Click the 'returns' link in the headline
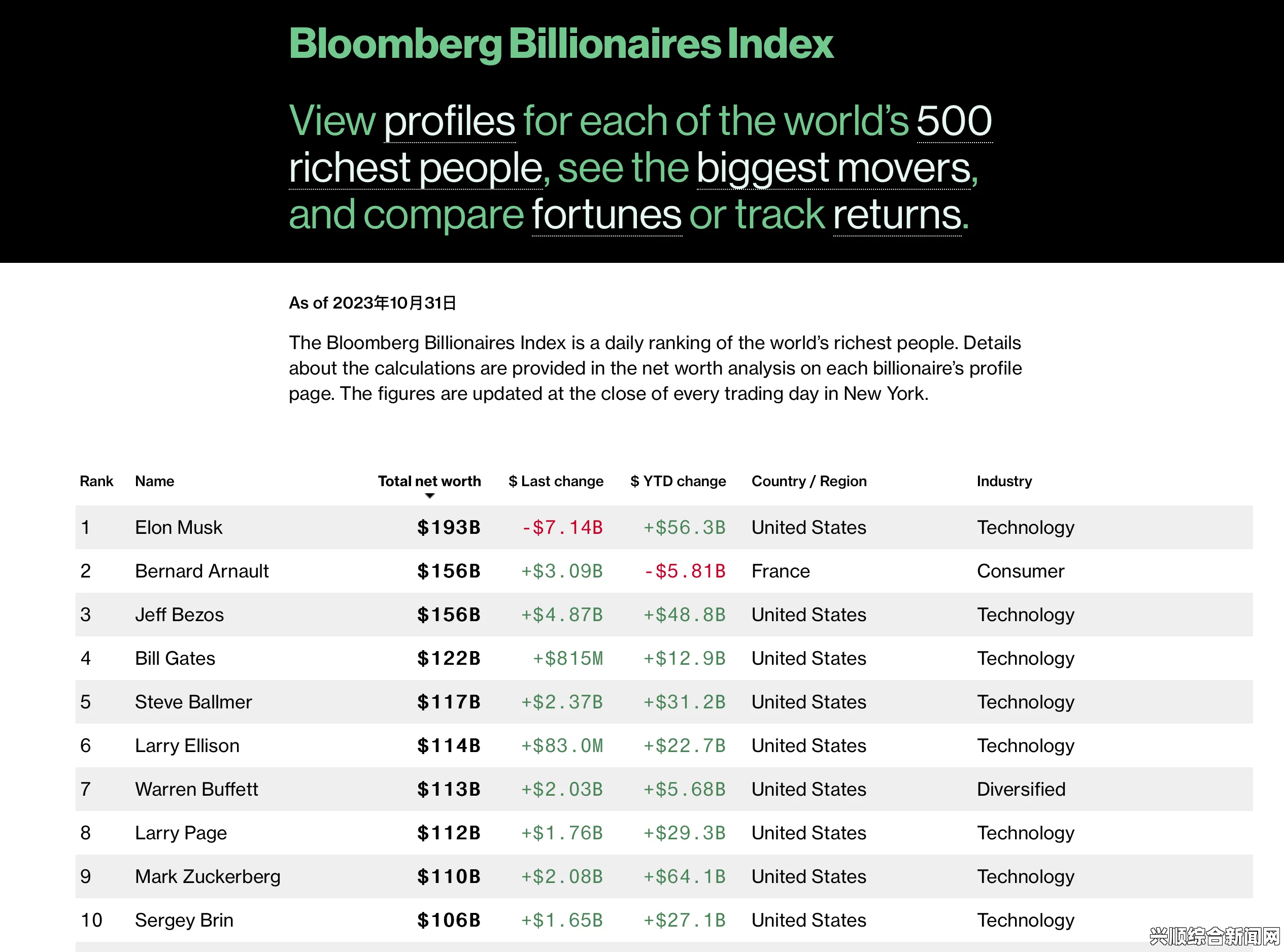The width and height of the screenshot is (1284, 952). 897,215
